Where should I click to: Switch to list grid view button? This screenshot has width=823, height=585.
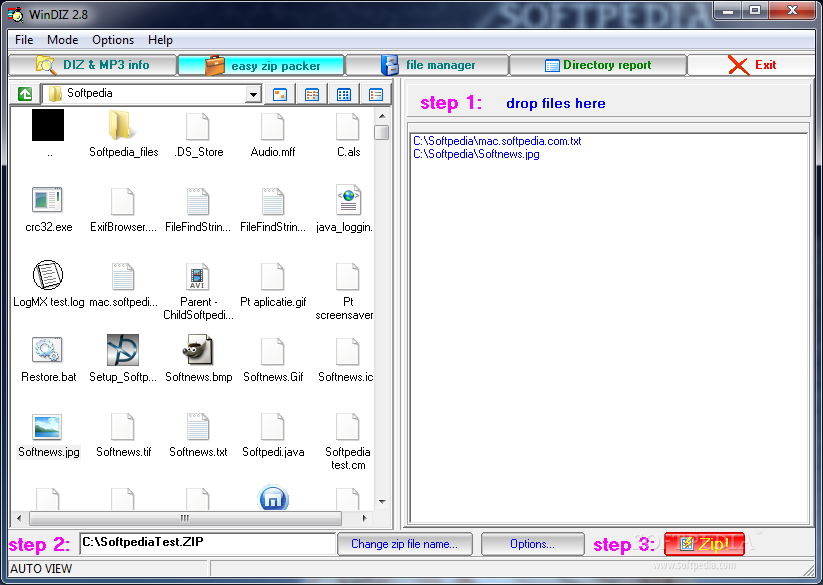[344, 94]
